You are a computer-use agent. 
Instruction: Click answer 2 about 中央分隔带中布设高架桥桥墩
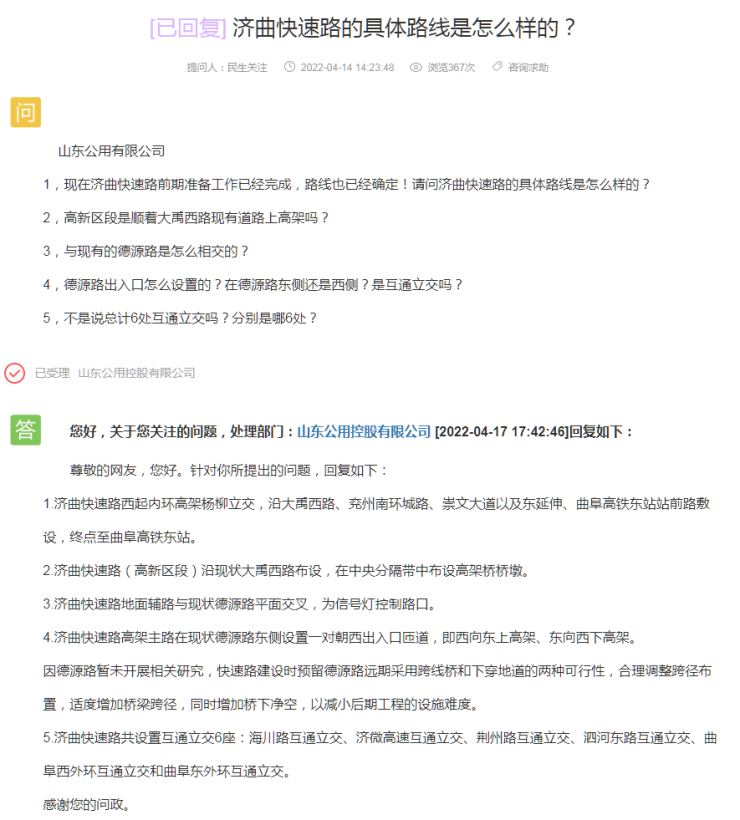pos(287,571)
